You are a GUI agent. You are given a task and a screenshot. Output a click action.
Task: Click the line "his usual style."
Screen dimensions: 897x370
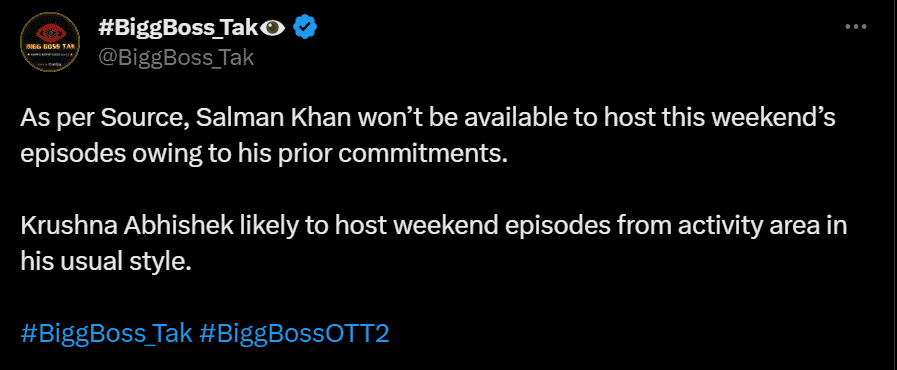point(104,262)
